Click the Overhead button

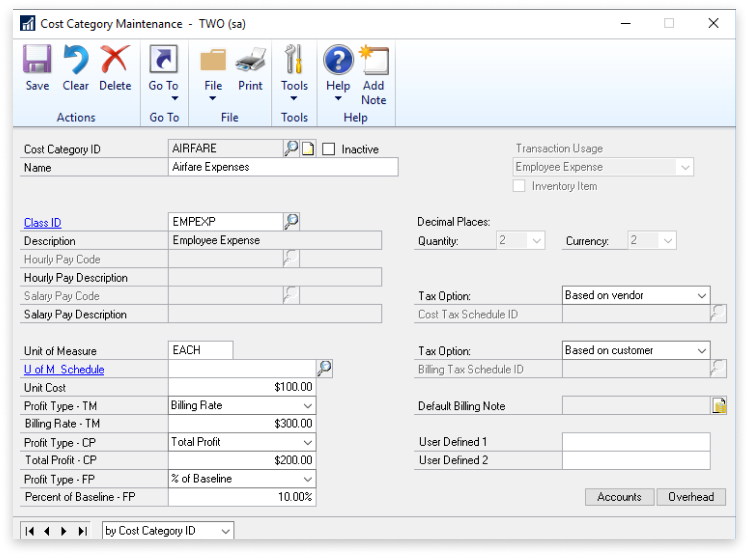point(691,497)
